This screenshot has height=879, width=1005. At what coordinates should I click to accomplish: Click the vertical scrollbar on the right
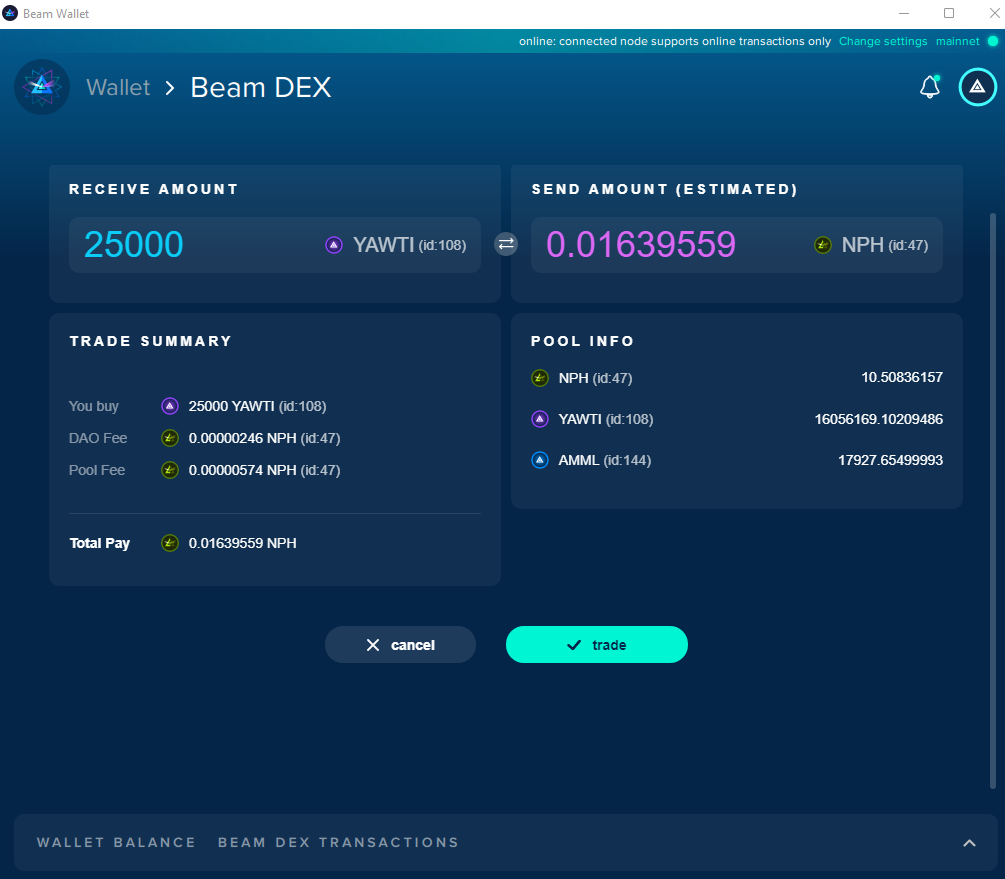[x=993, y=500]
